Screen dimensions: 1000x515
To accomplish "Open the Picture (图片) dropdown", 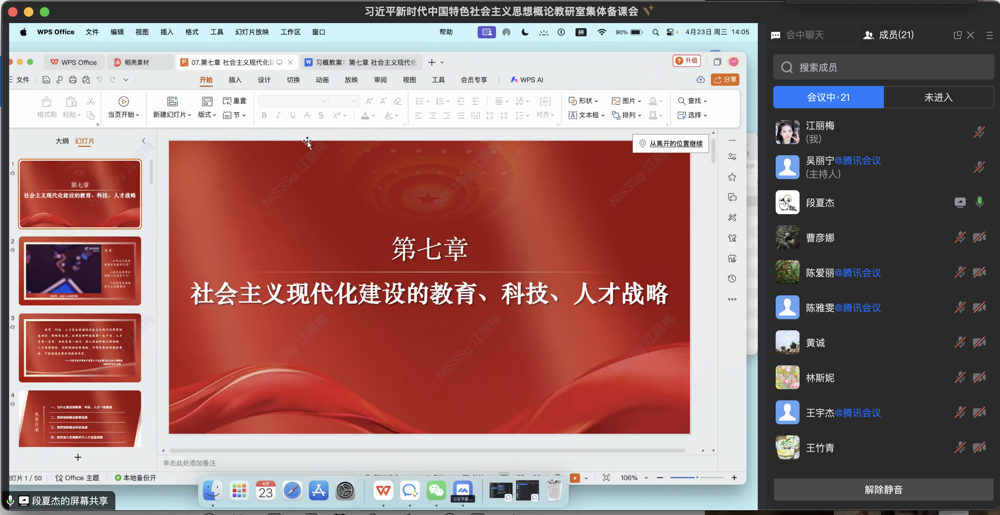I will 626,101.
